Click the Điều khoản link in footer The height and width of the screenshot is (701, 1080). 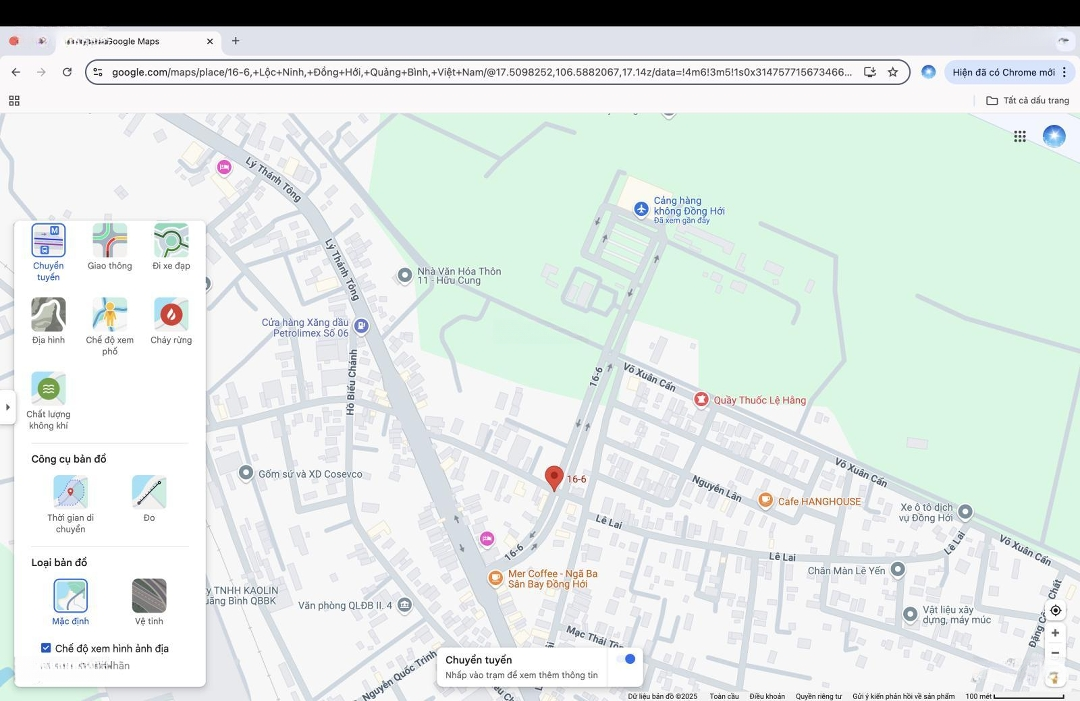click(767, 696)
